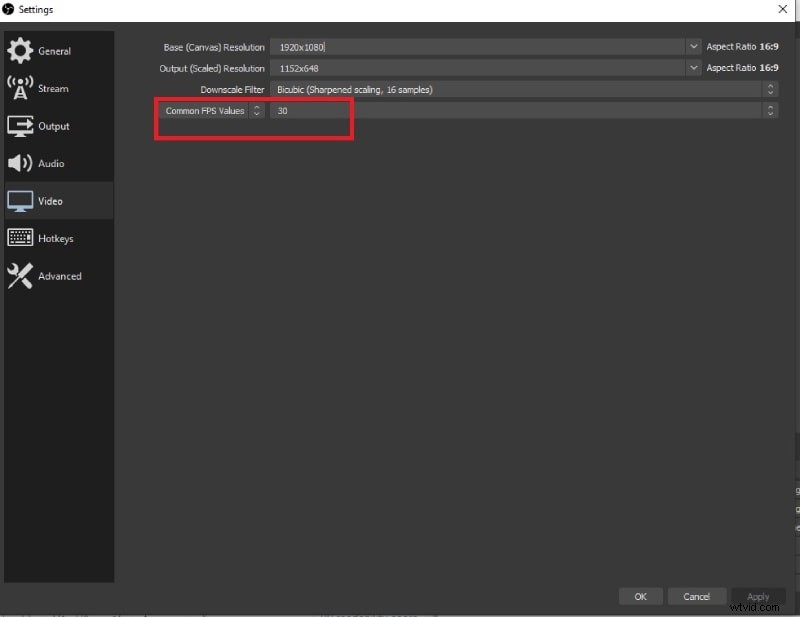
Task: Open the Base Canvas Resolution dropdown
Action: pos(693,46)
